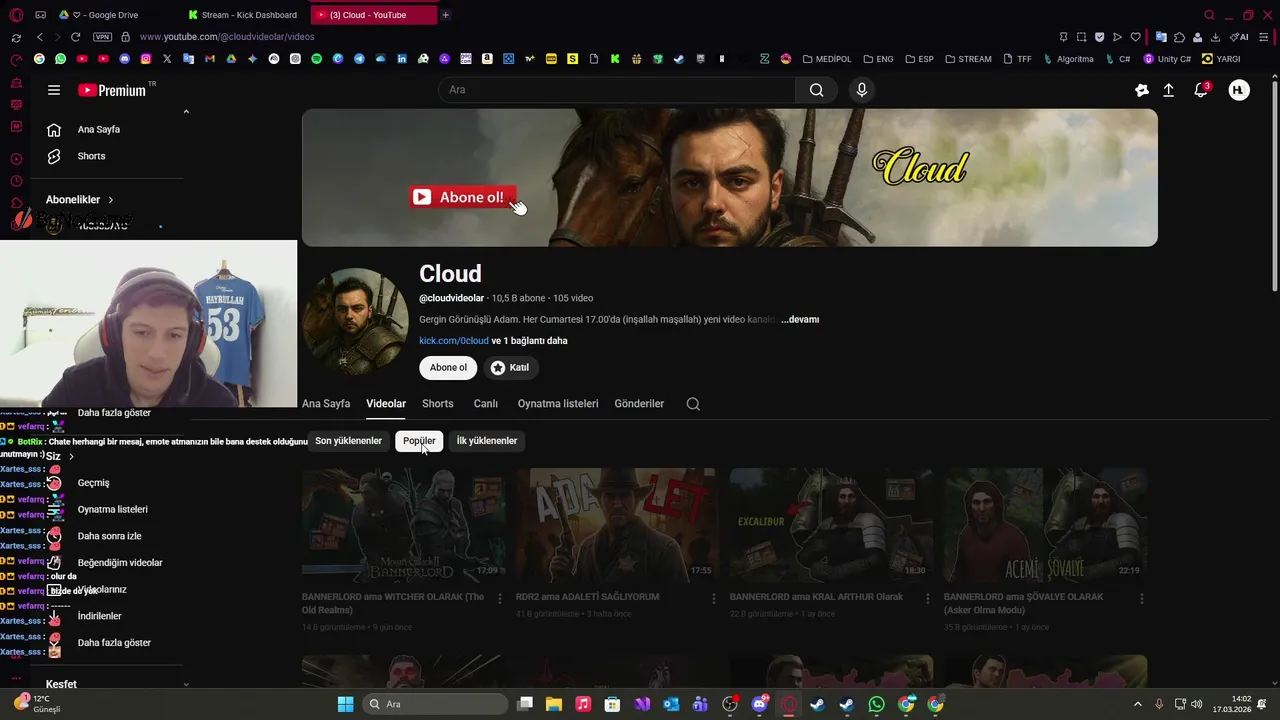
Task: Go back in the browser
Action: pyautogui.click(x=40, y=37)
